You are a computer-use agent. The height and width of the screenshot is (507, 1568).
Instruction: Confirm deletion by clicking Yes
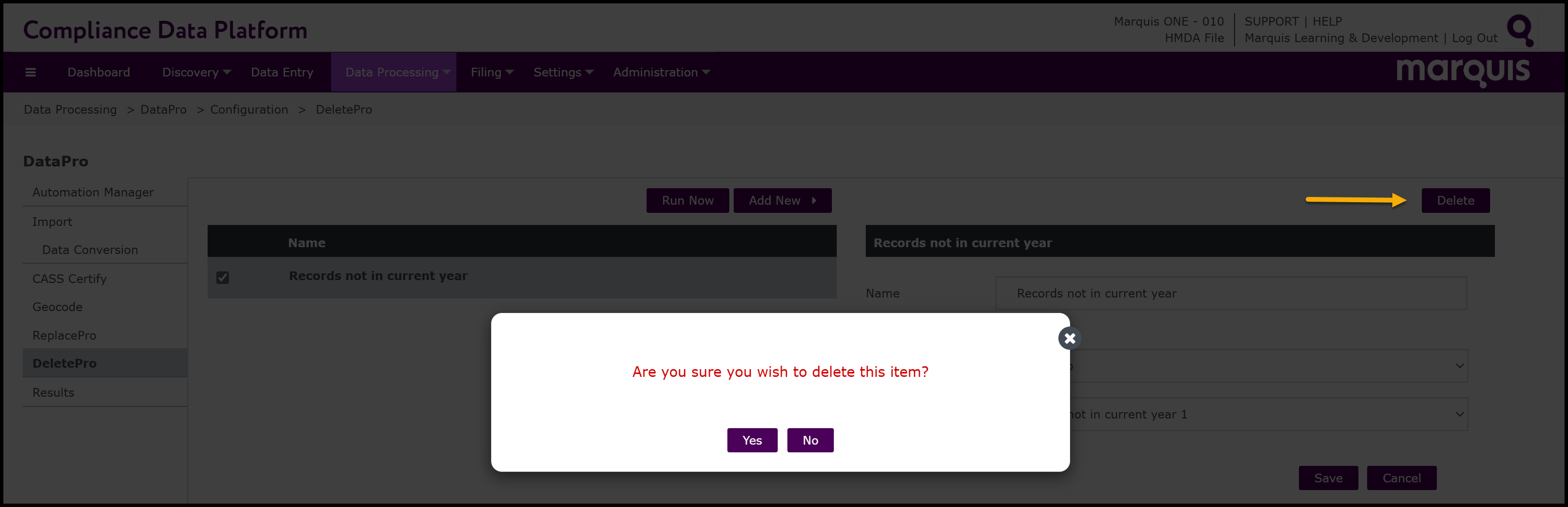[752, 440]
